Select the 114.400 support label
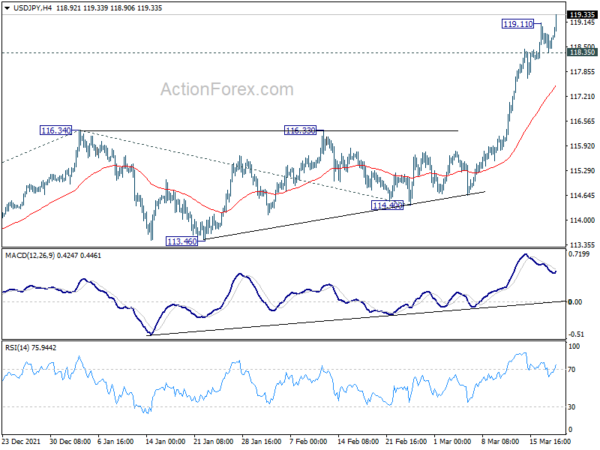 [x=387, y=206]
